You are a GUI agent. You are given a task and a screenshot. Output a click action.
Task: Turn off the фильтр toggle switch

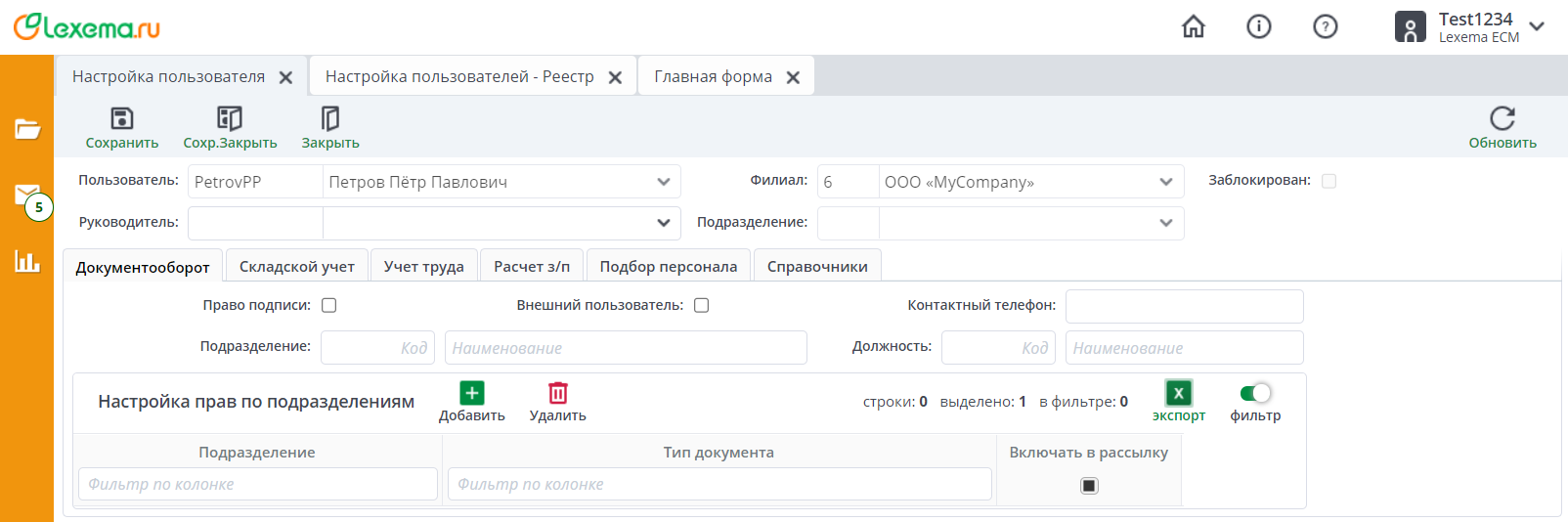[1255, 393]
